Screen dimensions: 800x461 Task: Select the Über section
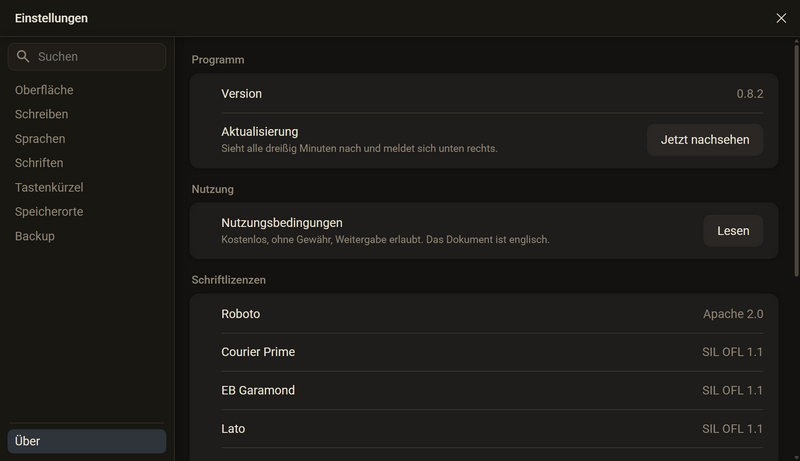87,441
